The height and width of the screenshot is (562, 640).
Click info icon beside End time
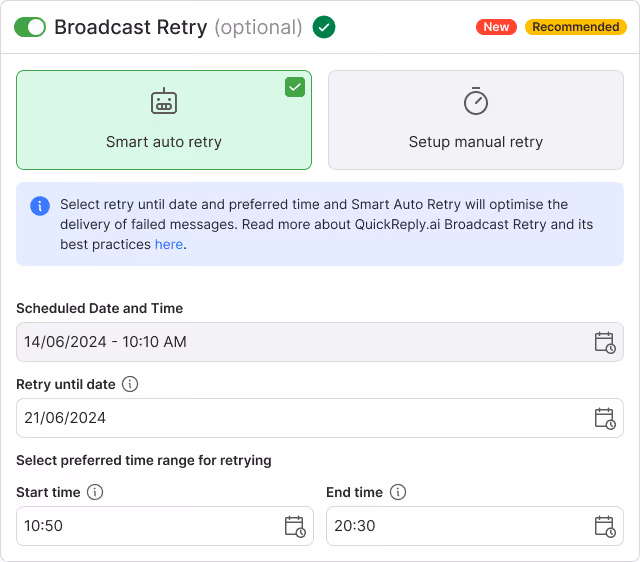pyautogui.click(x=398, y=492)
